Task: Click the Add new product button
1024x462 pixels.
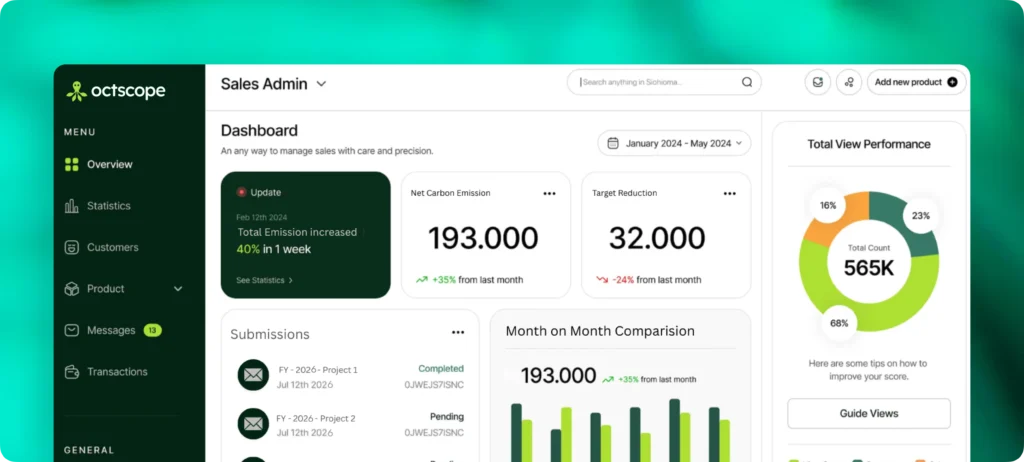Action: [x=916, y=82]
